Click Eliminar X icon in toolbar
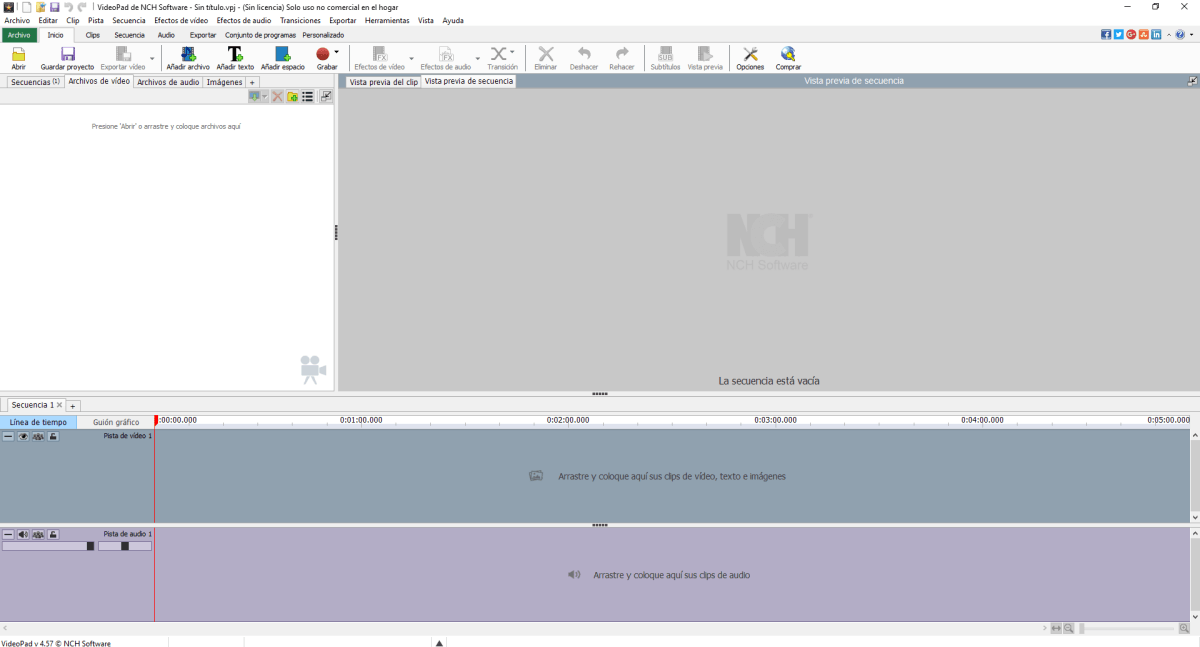This screenshot has height=647, width=1200. (546, 54)
